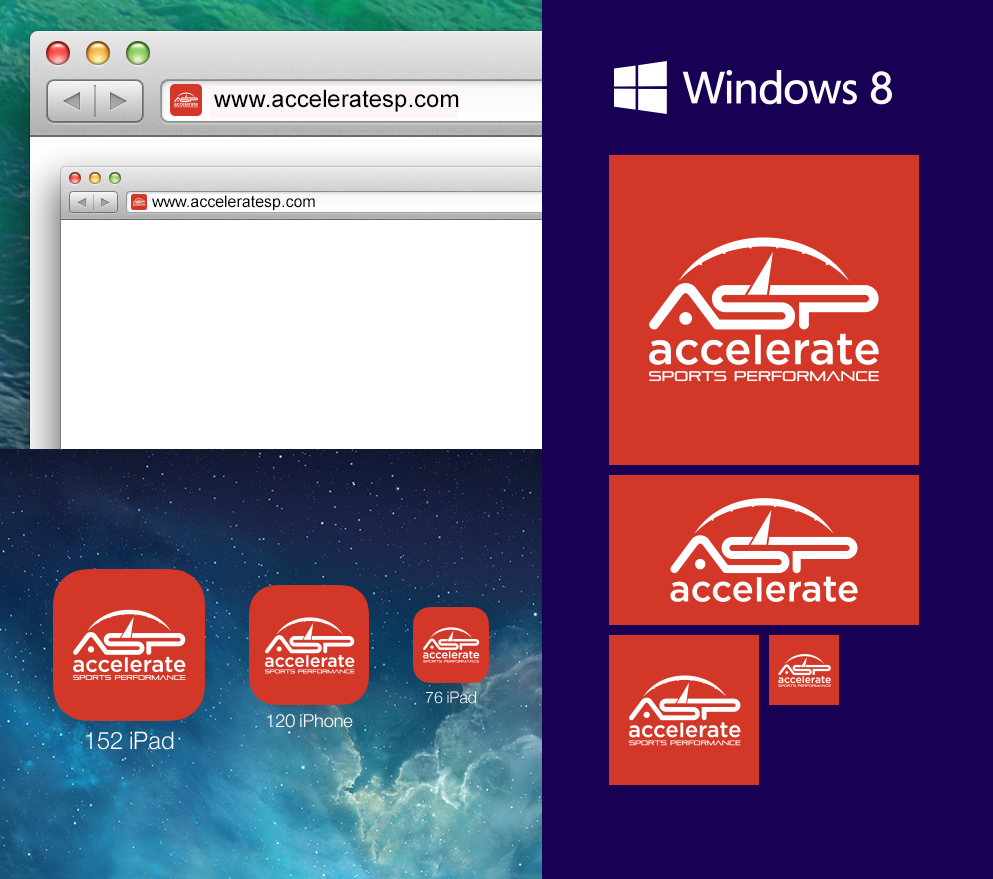The width and height of the screenshot is (993, 879).
Task: Click the ASP favicon in large address bar
Action: 186,100
